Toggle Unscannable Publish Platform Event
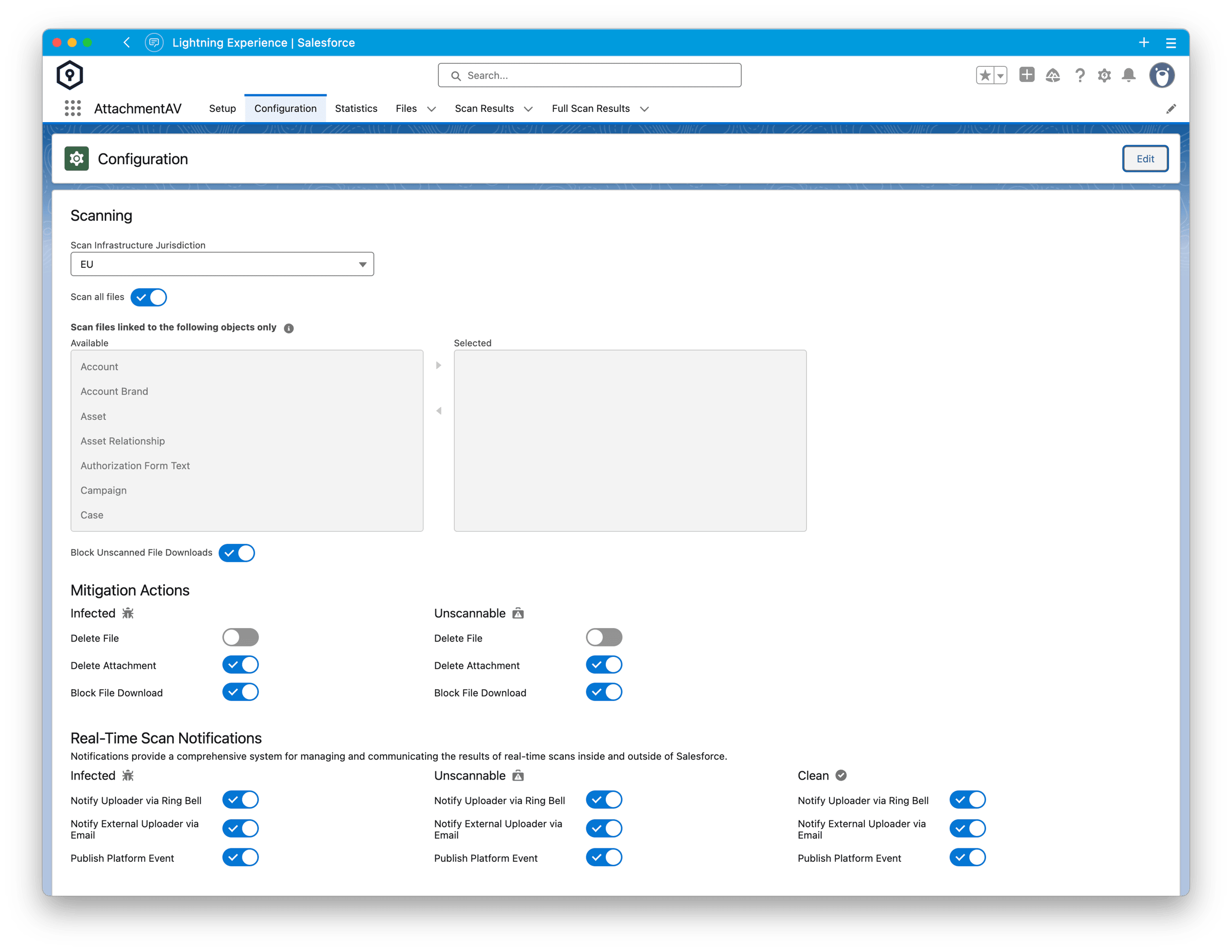1232x952 pixels. pyautogui.click(x=604, y=857)
